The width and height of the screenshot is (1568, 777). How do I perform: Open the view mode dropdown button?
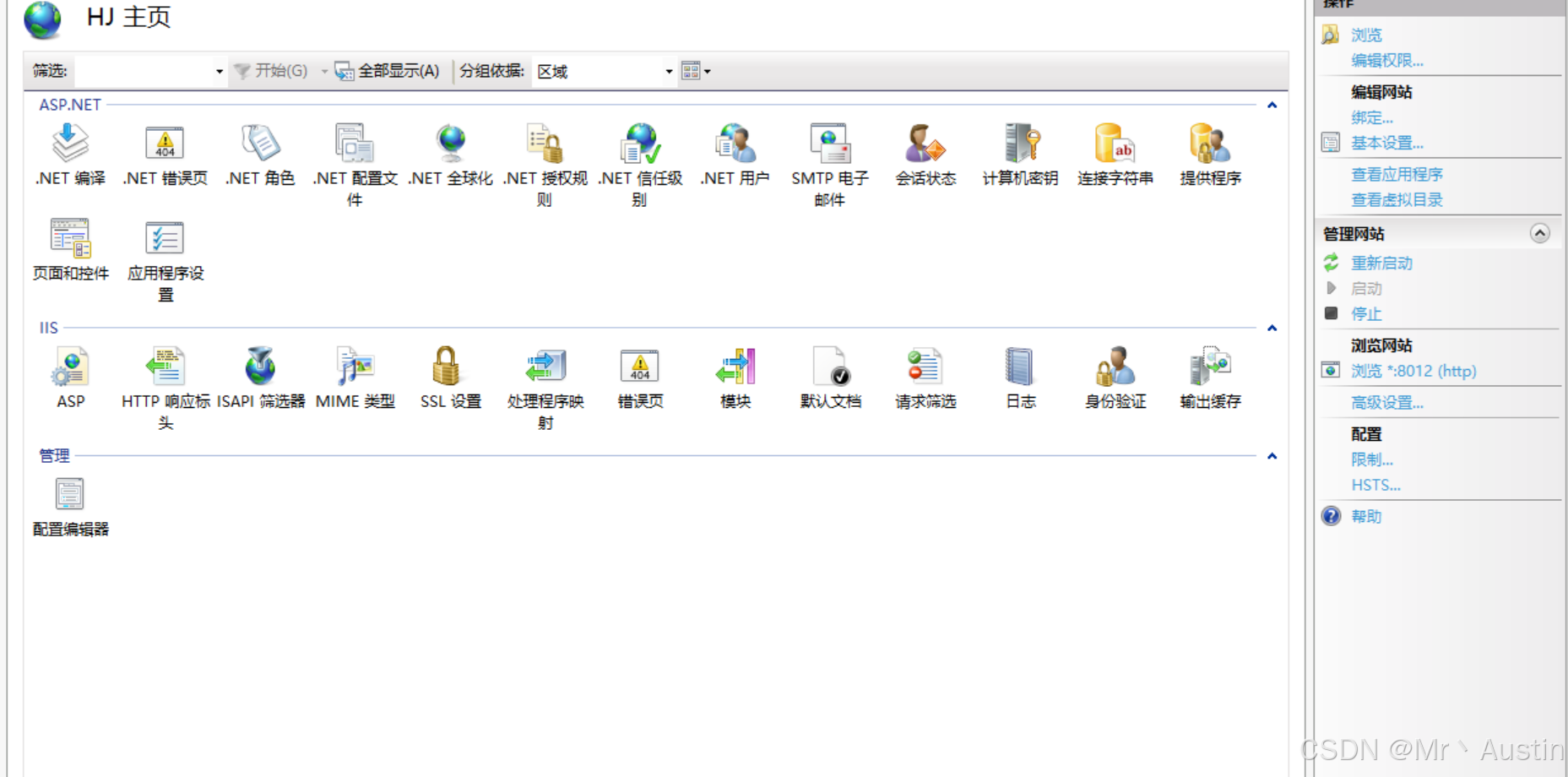coord(697,71)
